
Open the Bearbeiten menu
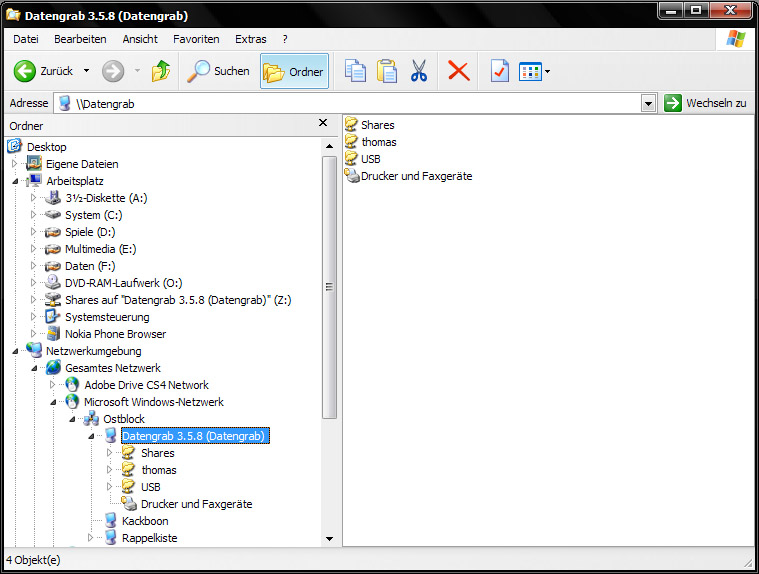point(80,39)
